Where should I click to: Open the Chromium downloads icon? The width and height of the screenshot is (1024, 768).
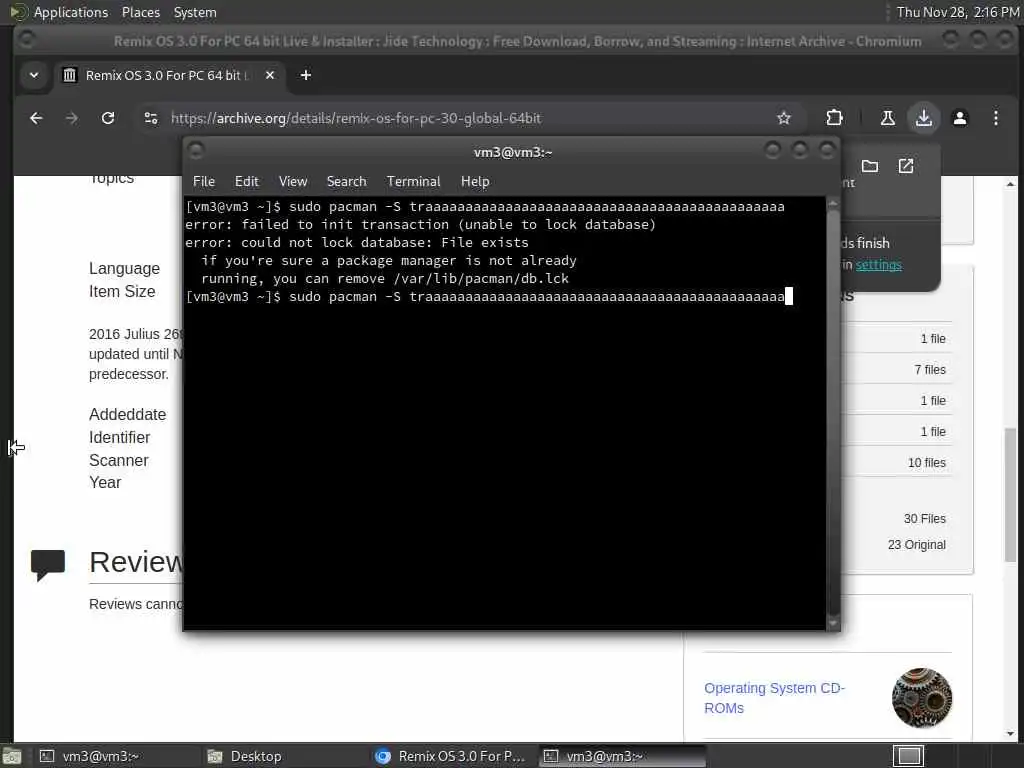tap(923, 118)
